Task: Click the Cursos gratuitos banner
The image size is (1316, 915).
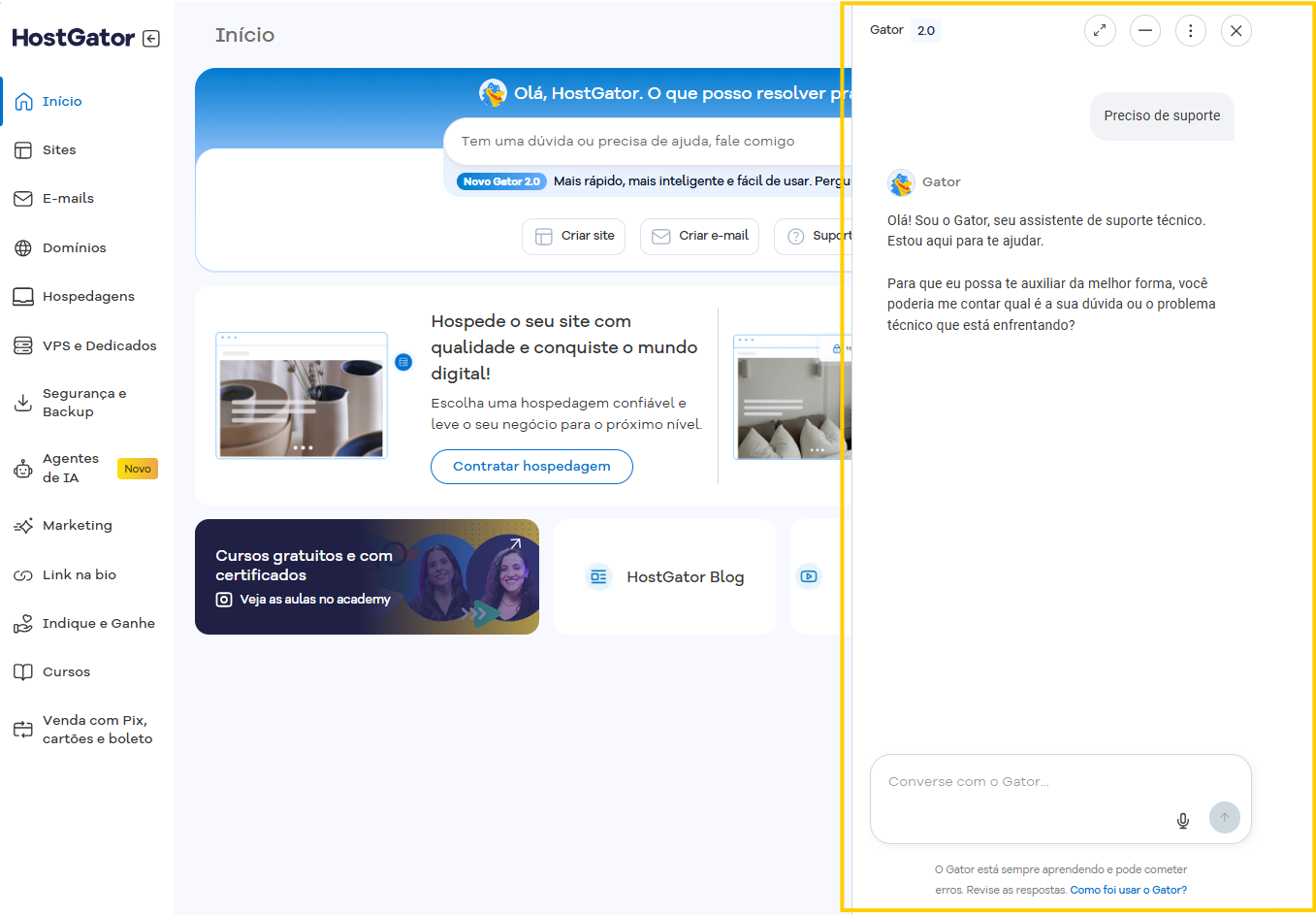Action: [367, 576]
